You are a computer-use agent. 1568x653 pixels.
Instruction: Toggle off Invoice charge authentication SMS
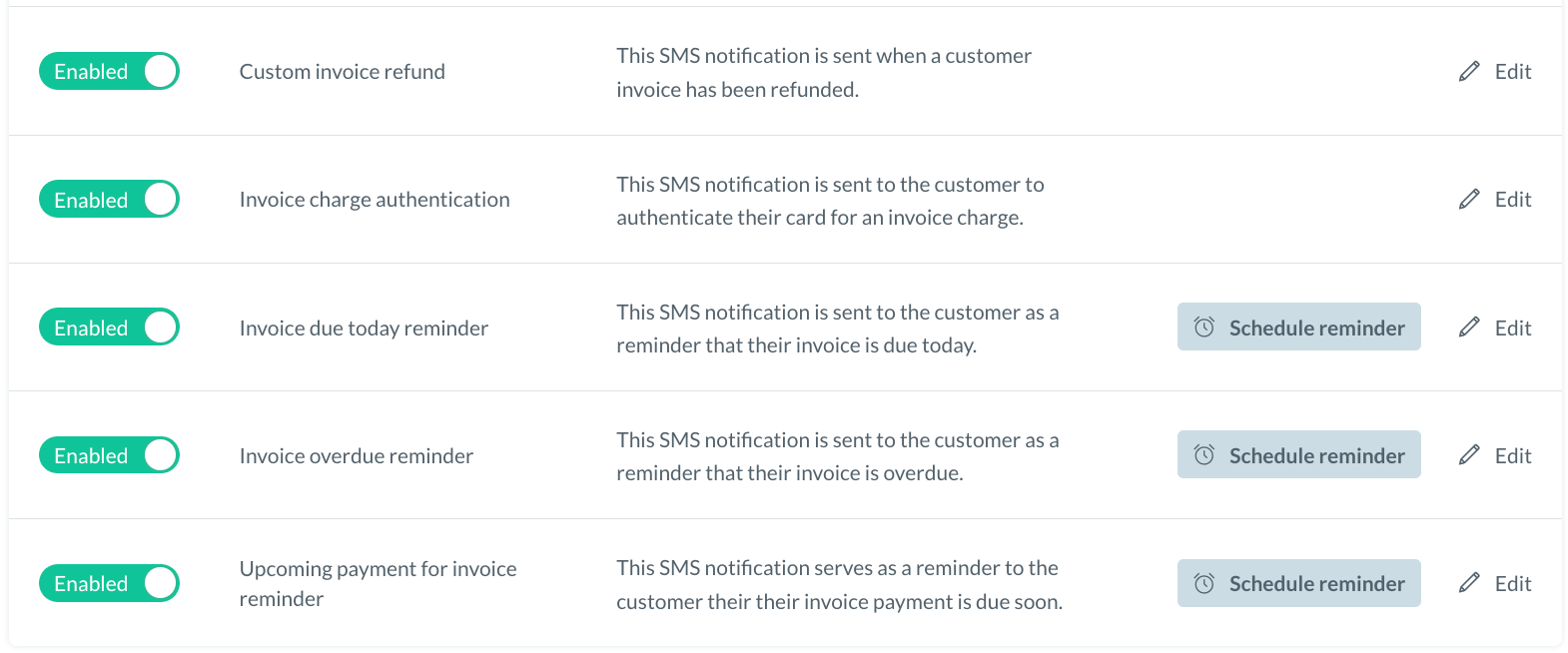[109, 200]
